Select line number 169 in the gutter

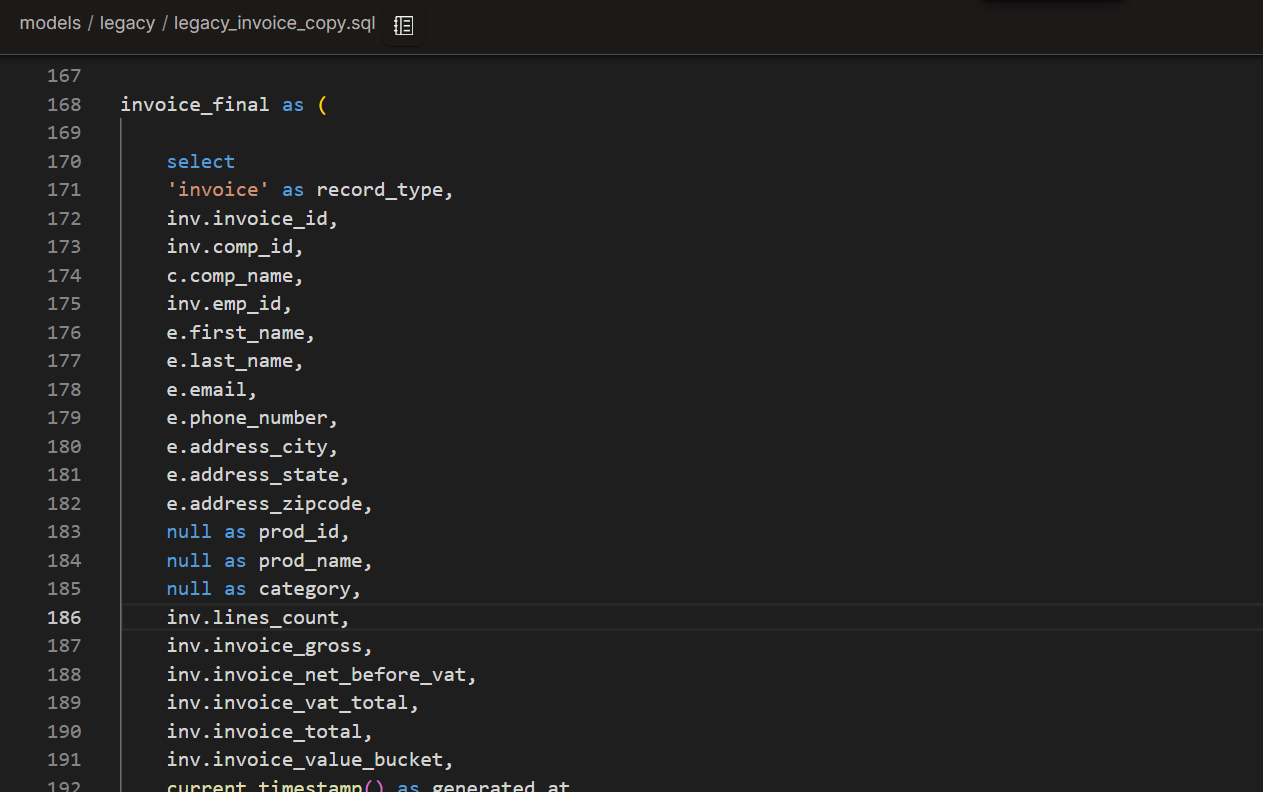click(64, 133)
